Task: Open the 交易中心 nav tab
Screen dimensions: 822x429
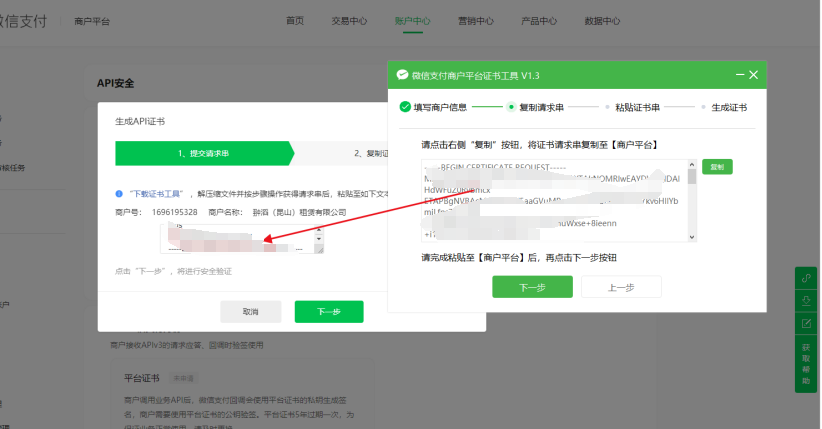Action: tap(349, 21)
